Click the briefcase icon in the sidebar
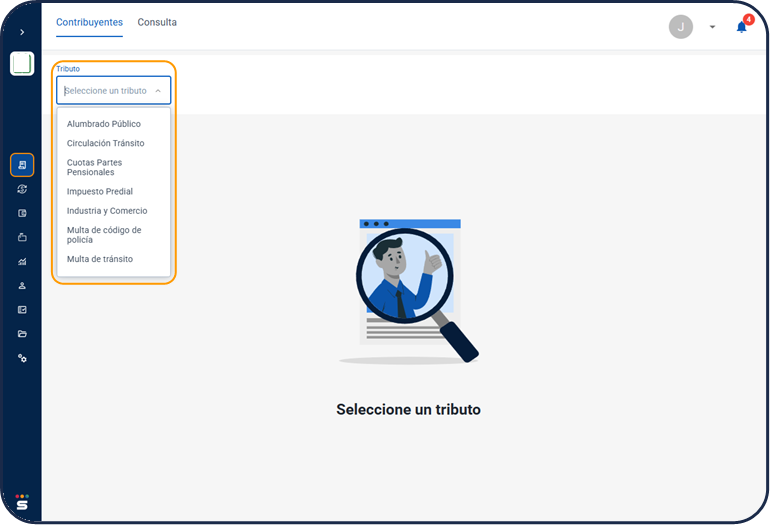Screen dimensions: 770x526 tap(22, 237)
